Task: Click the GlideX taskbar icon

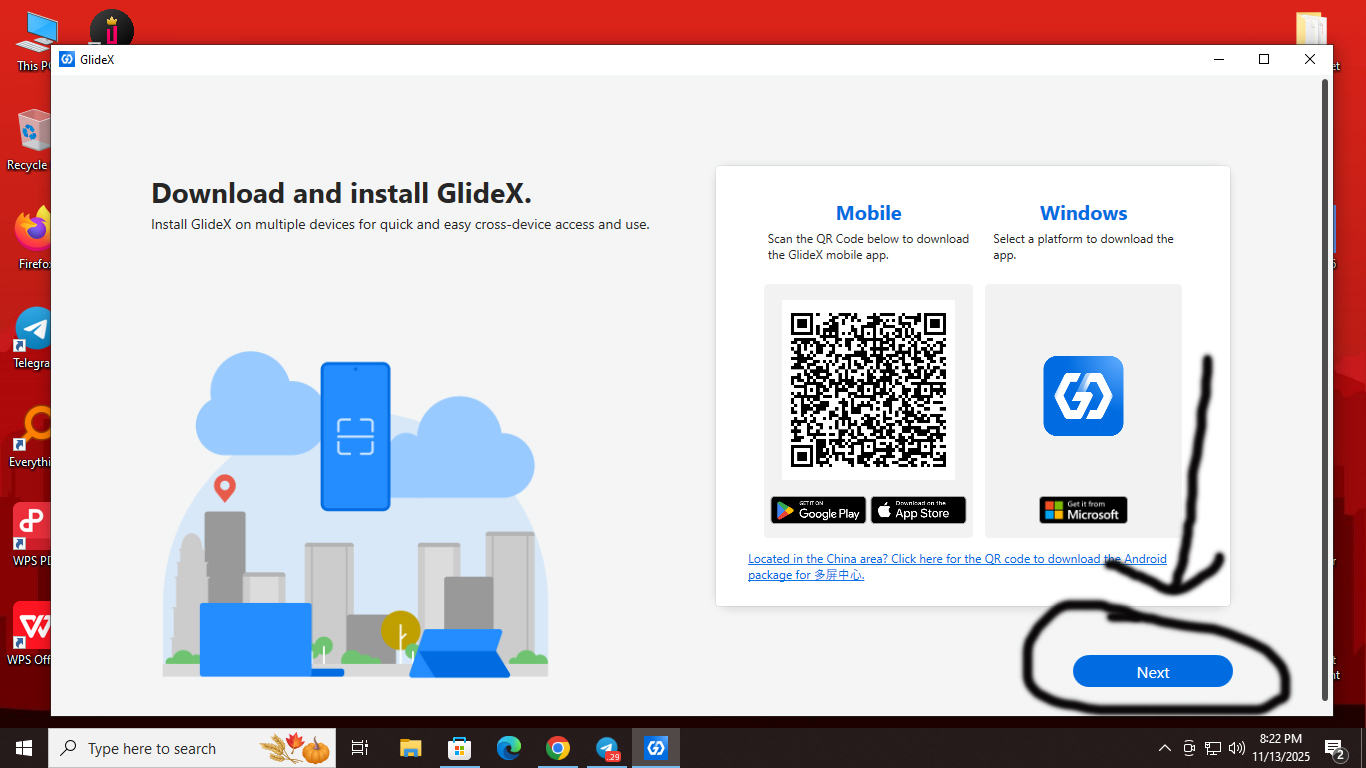Action: [x=656, y=748]
